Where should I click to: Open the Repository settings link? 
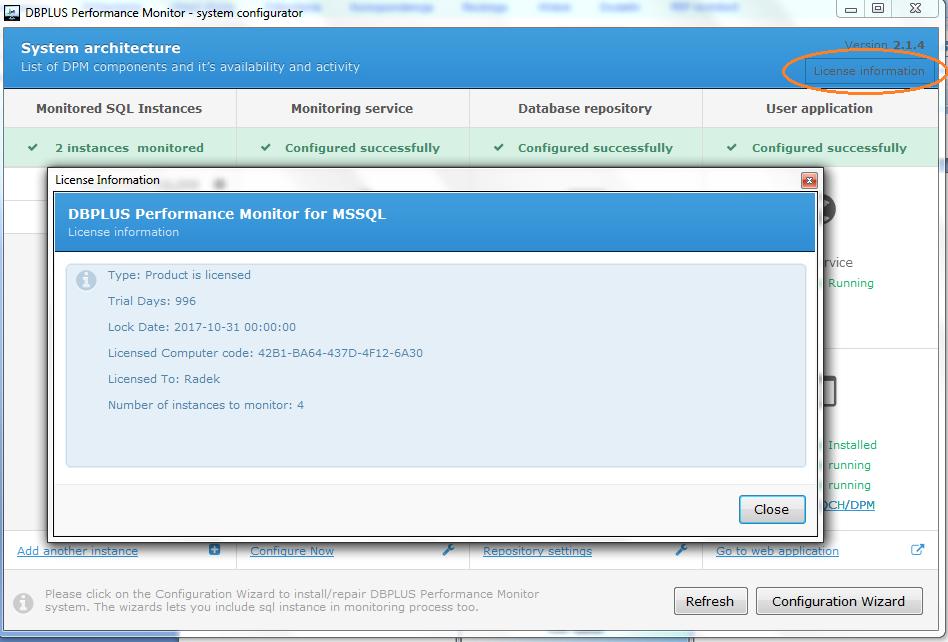coord(537,551)
